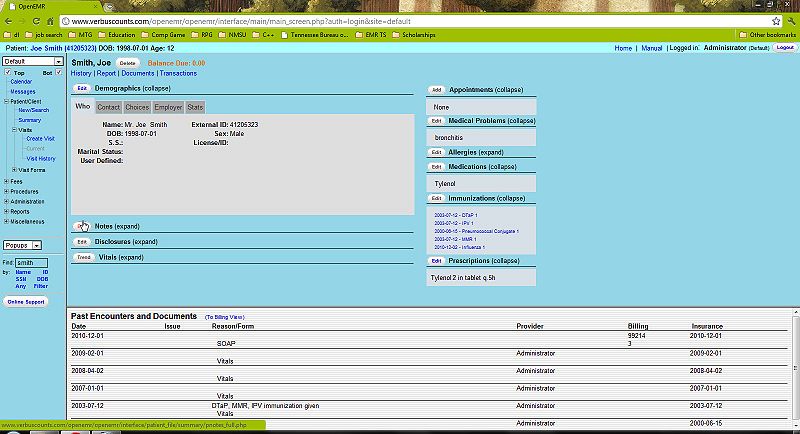Reload the page using the refresh icon
800x434 pixels.
36,21
